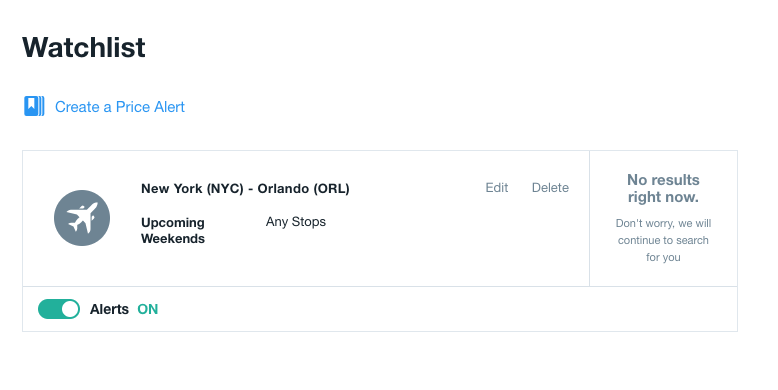Click the Watchlist page heading

pyautogui.click(x=84, y=48)
